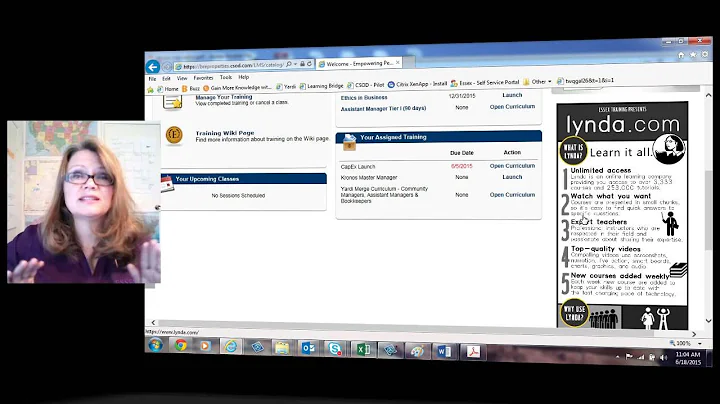Click the lynda.com banner advertisement
Image resolution: width=720 pixels, height=404 pixels.
click(622, 215)
